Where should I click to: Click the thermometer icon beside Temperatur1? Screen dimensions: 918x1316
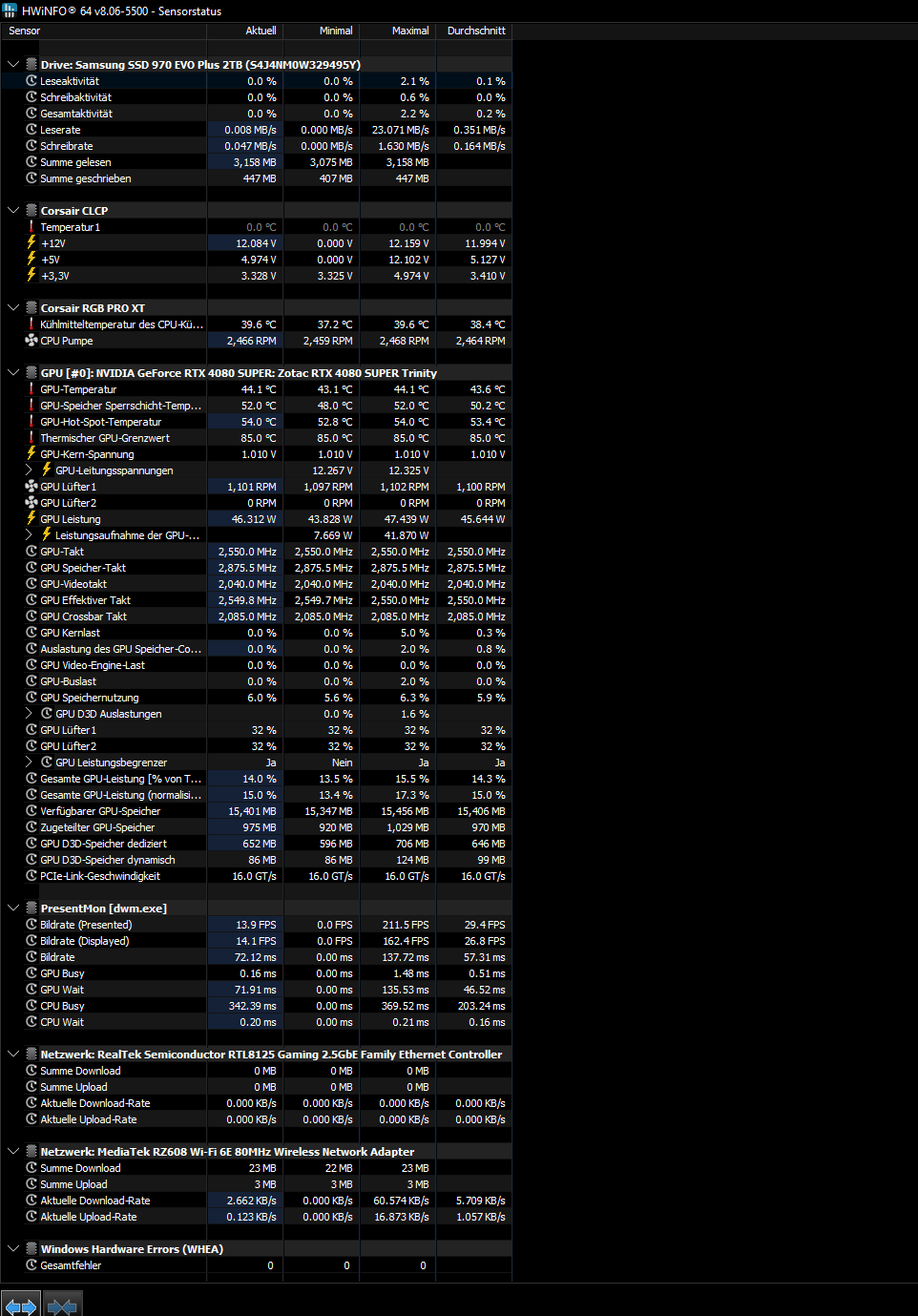tap(31, 227)
